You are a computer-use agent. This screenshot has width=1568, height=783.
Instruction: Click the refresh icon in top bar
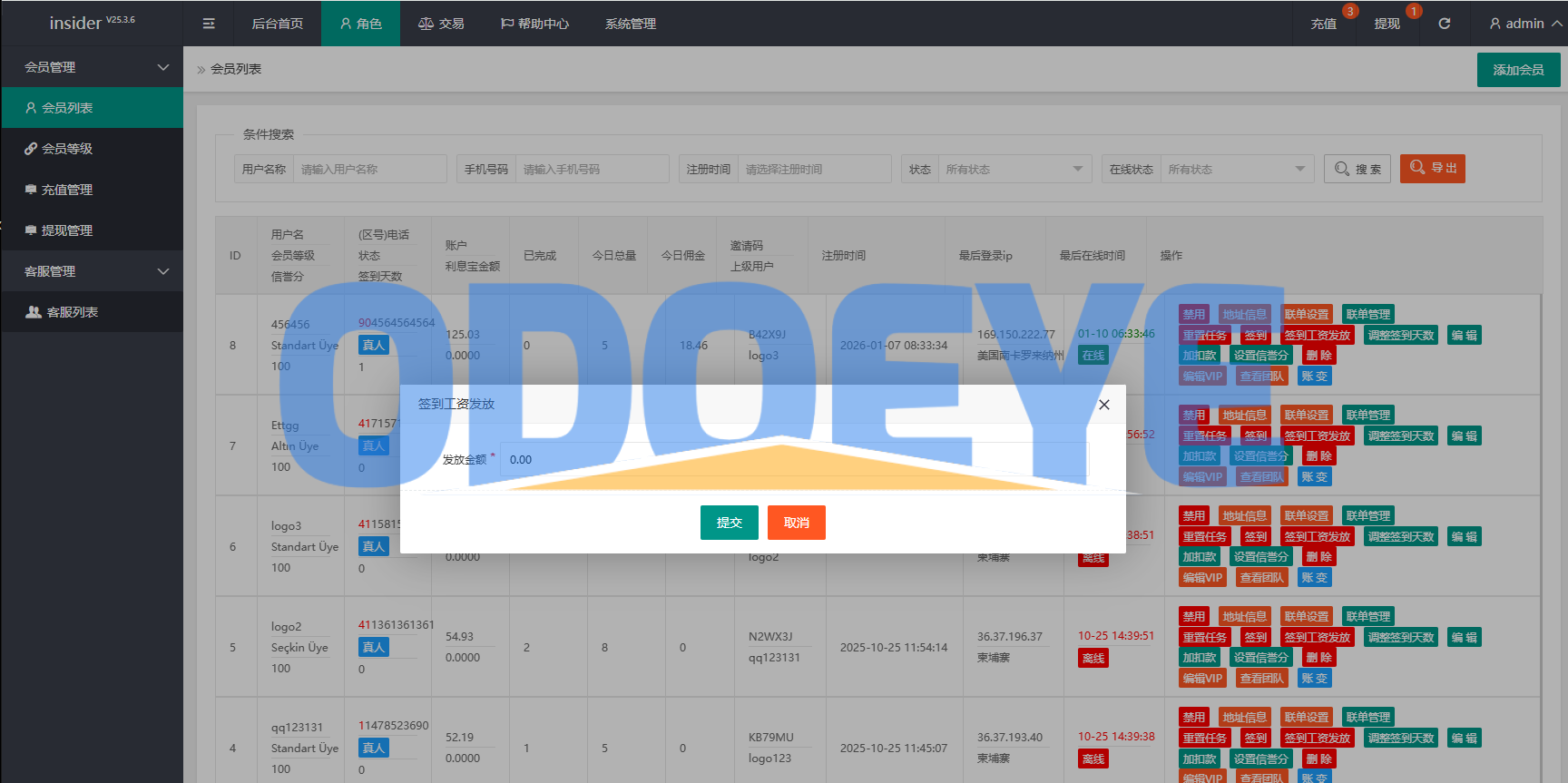click(x=1444, y=24)
